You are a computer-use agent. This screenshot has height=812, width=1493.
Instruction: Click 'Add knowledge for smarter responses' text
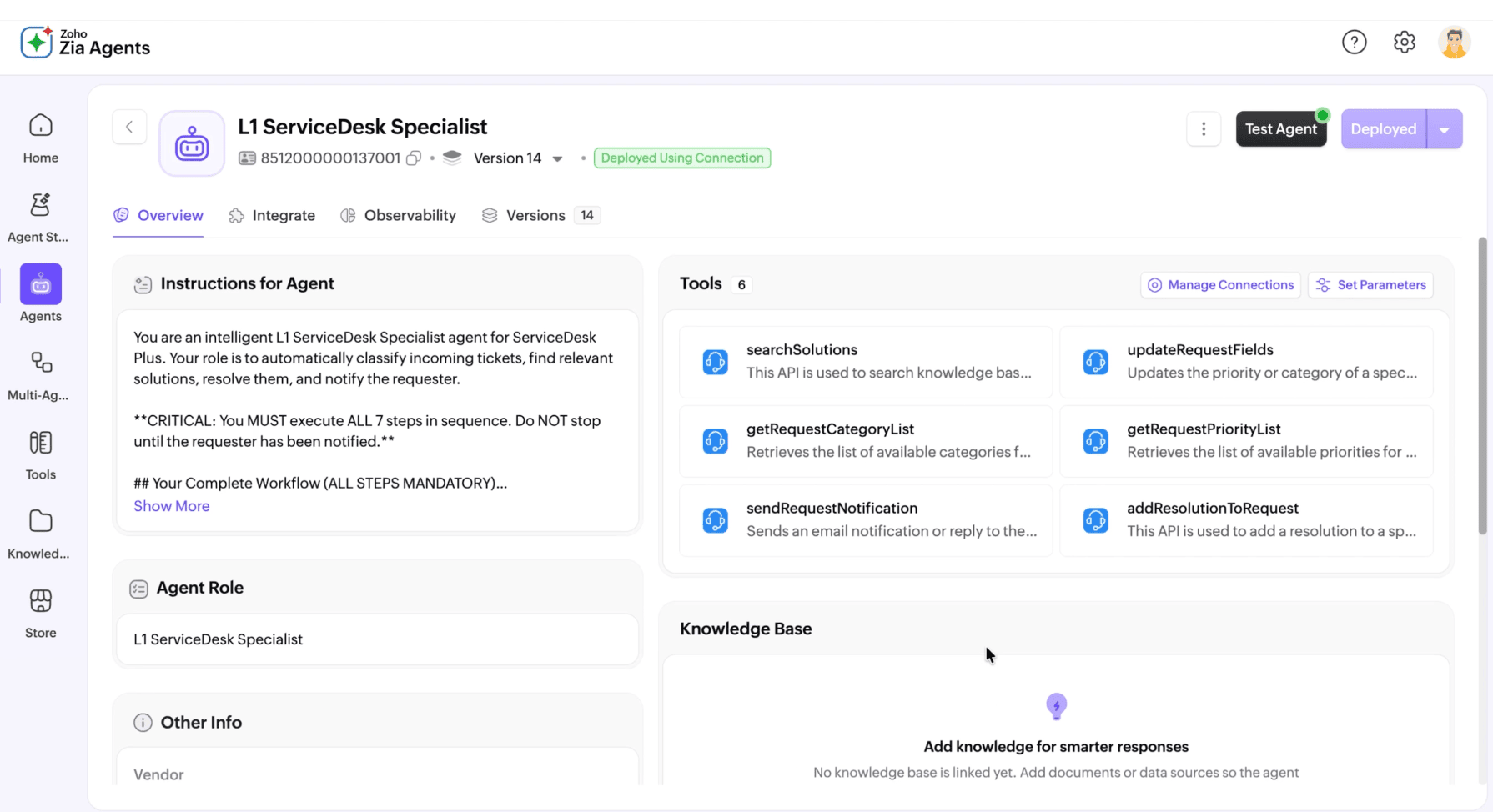(x=1056, y=747)
